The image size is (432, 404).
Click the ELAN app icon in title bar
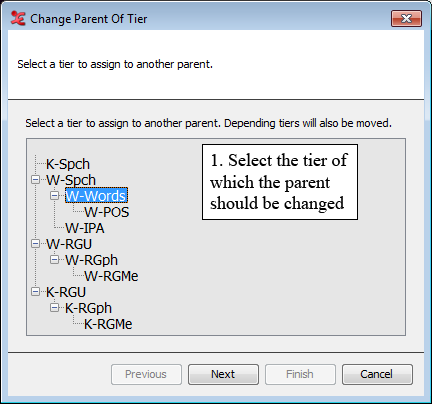(18, 18)
